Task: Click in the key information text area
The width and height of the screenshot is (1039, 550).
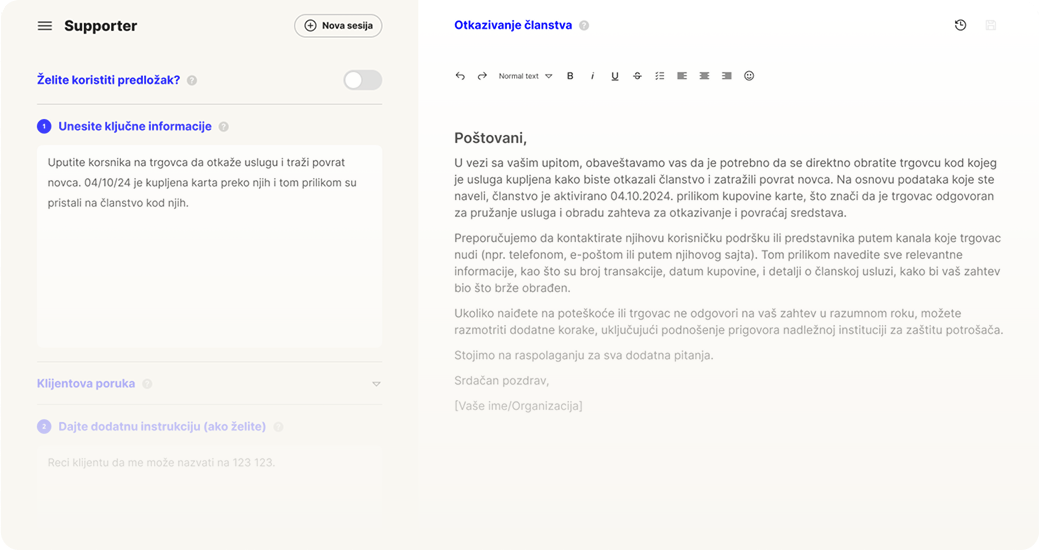Action: [209, 270]
